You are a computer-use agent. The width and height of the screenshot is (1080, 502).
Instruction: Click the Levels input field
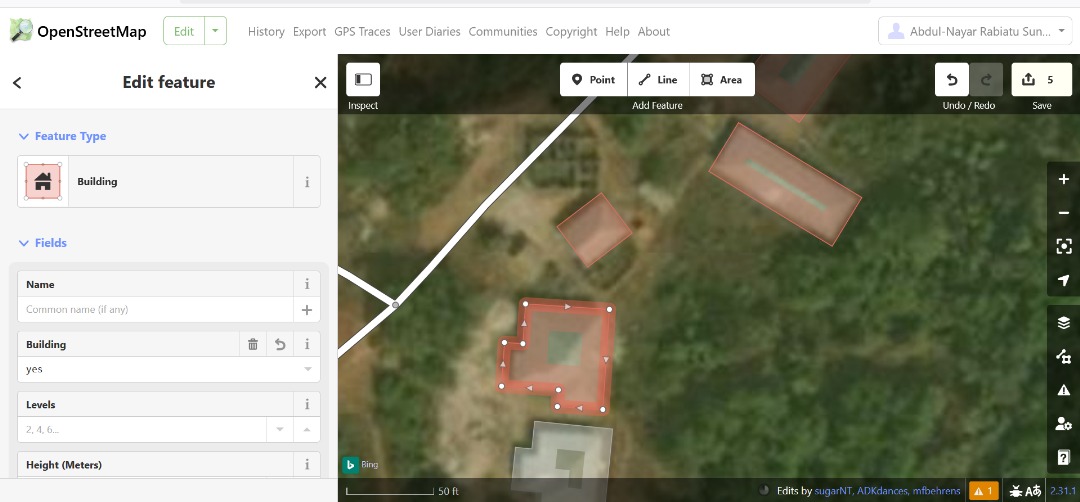point(142,430)
